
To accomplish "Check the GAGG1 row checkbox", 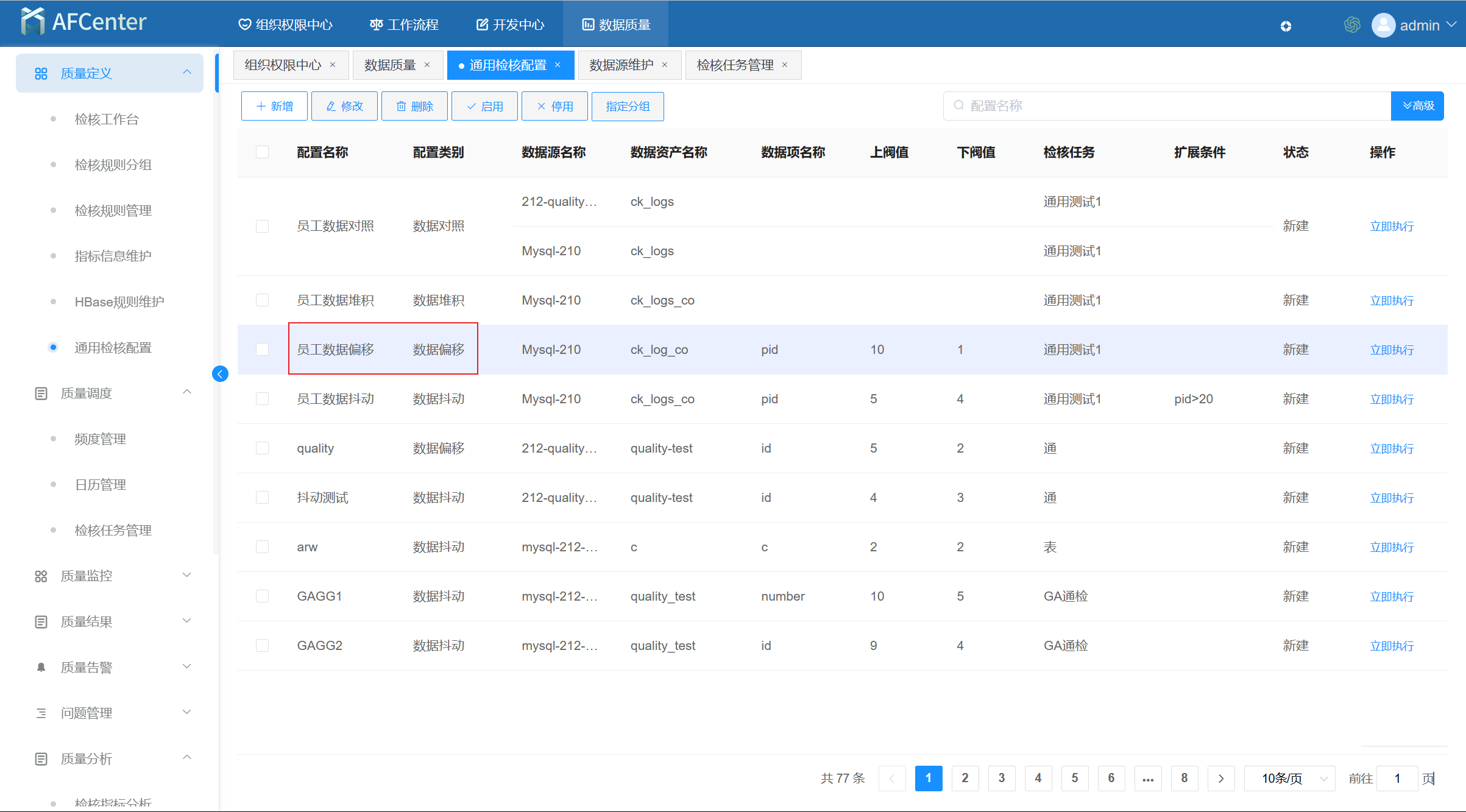I will (262, 596).
